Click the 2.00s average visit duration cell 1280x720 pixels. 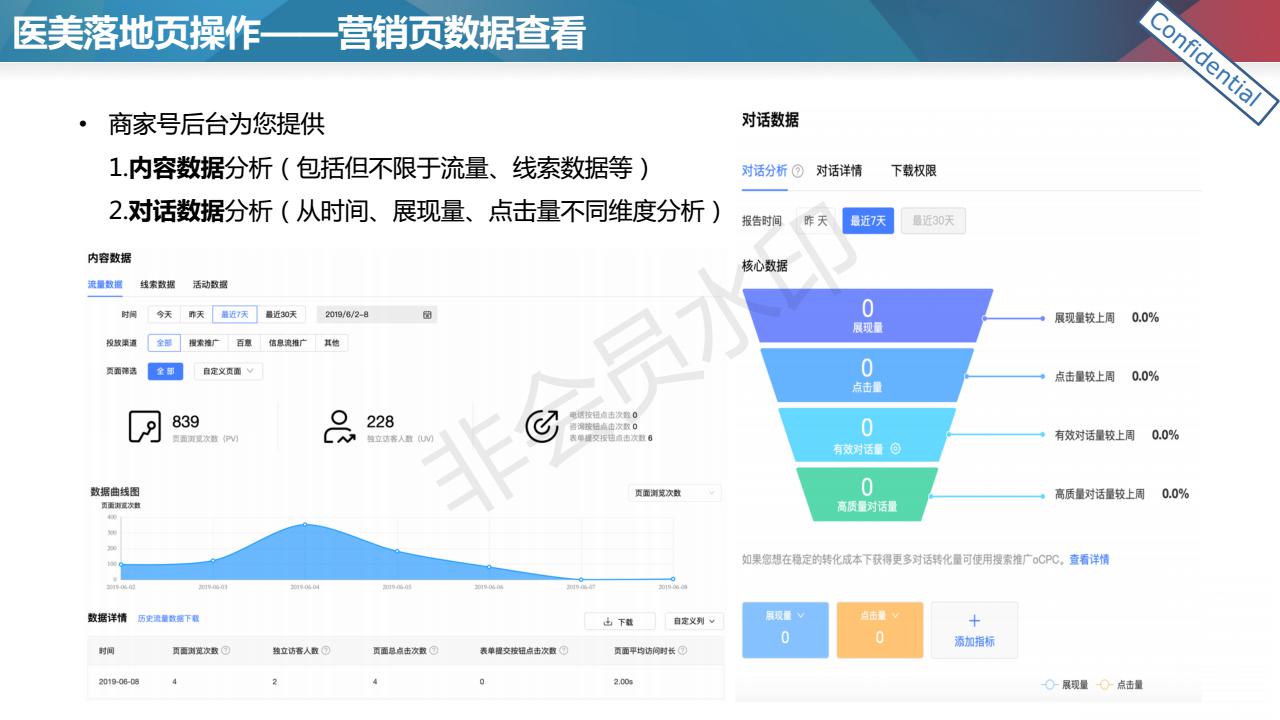624,681
